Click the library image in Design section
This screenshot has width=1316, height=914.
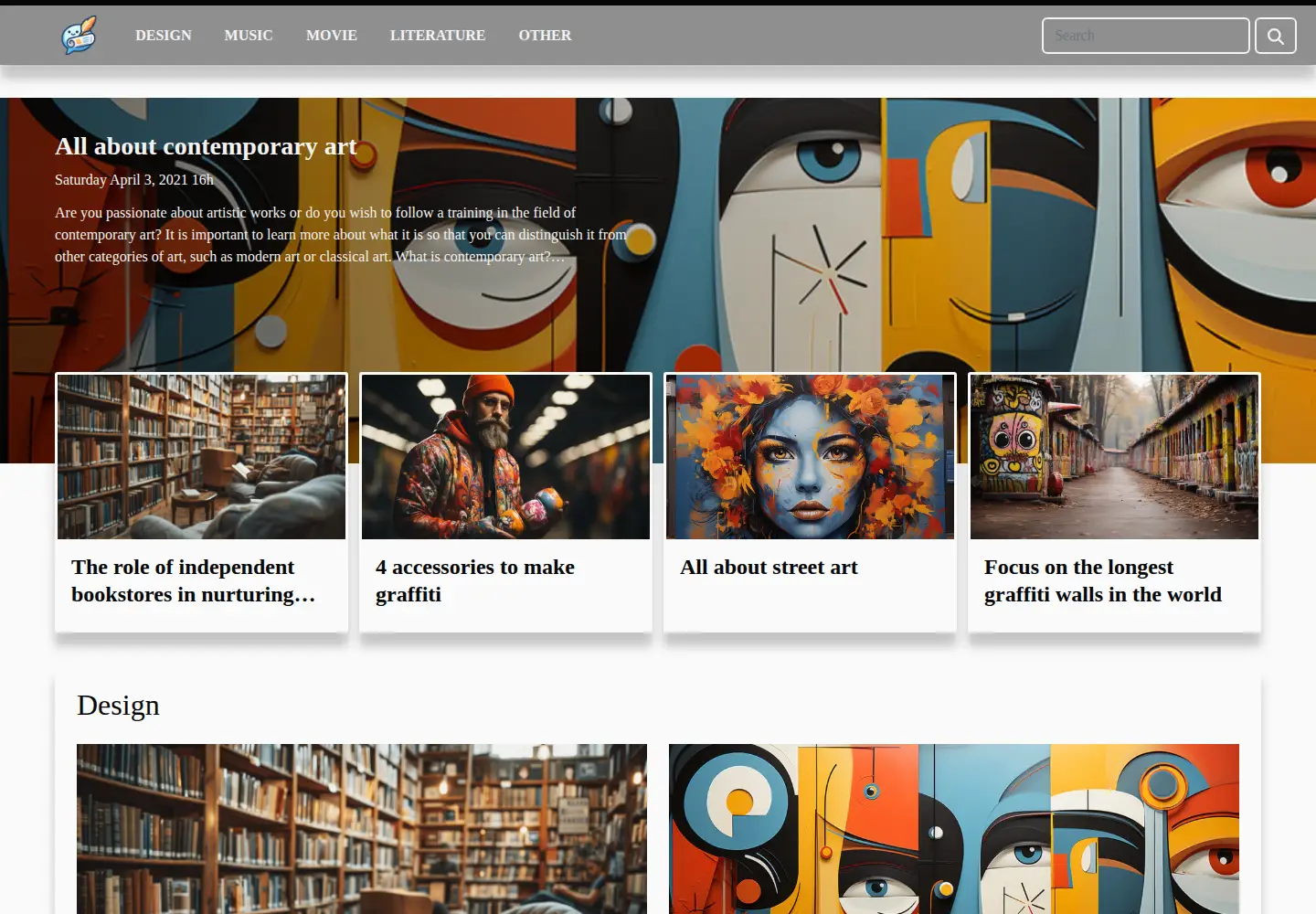(x=362, y=829)
